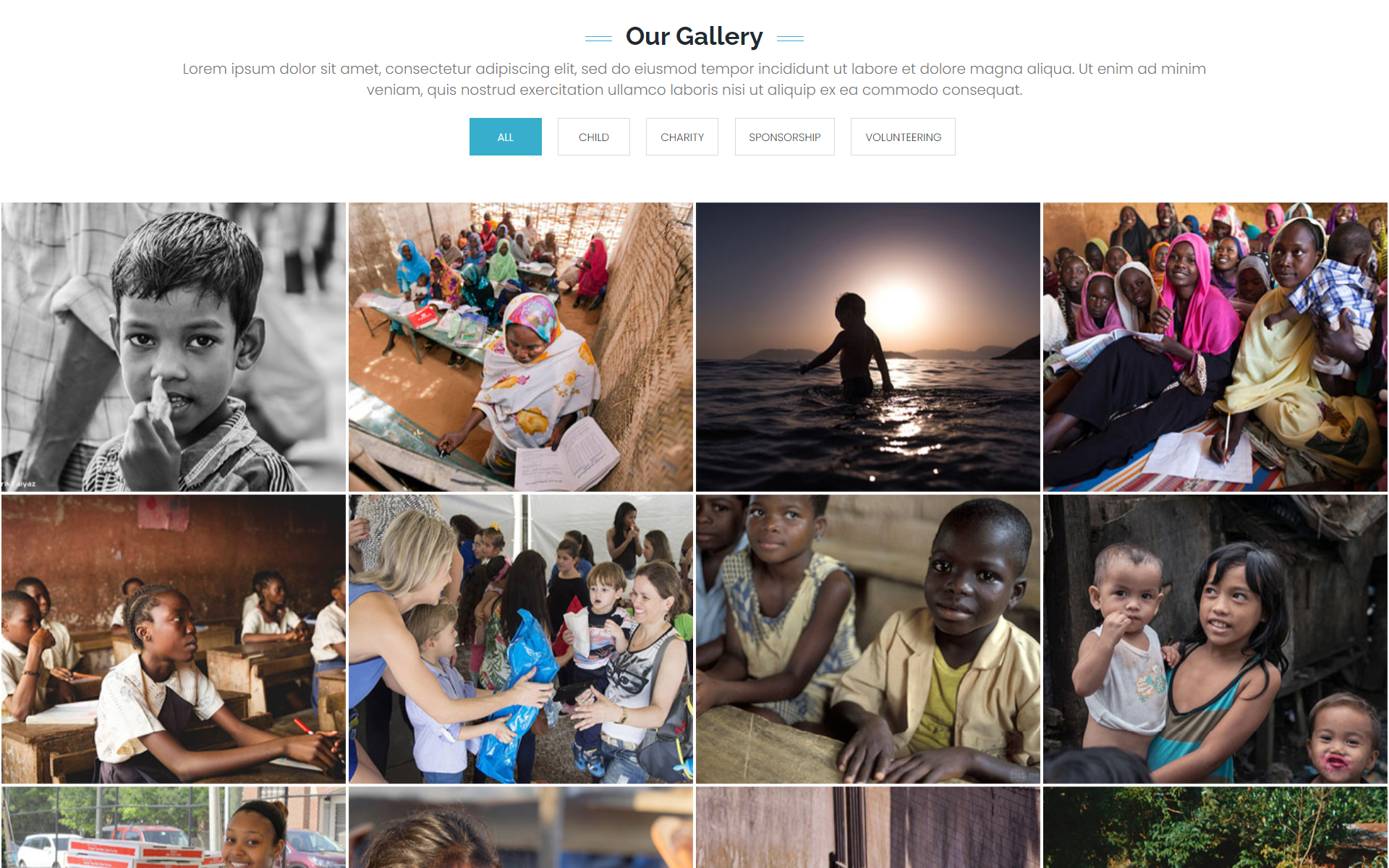Open photo of girl at wooden school desk

(x=174, y=639)
